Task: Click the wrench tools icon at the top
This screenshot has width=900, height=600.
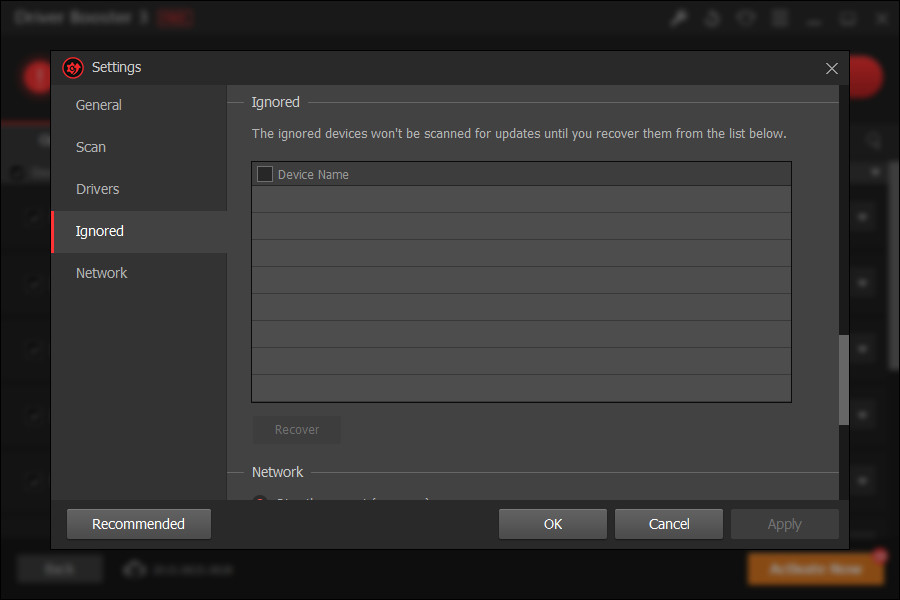Action: pos(679,18)
